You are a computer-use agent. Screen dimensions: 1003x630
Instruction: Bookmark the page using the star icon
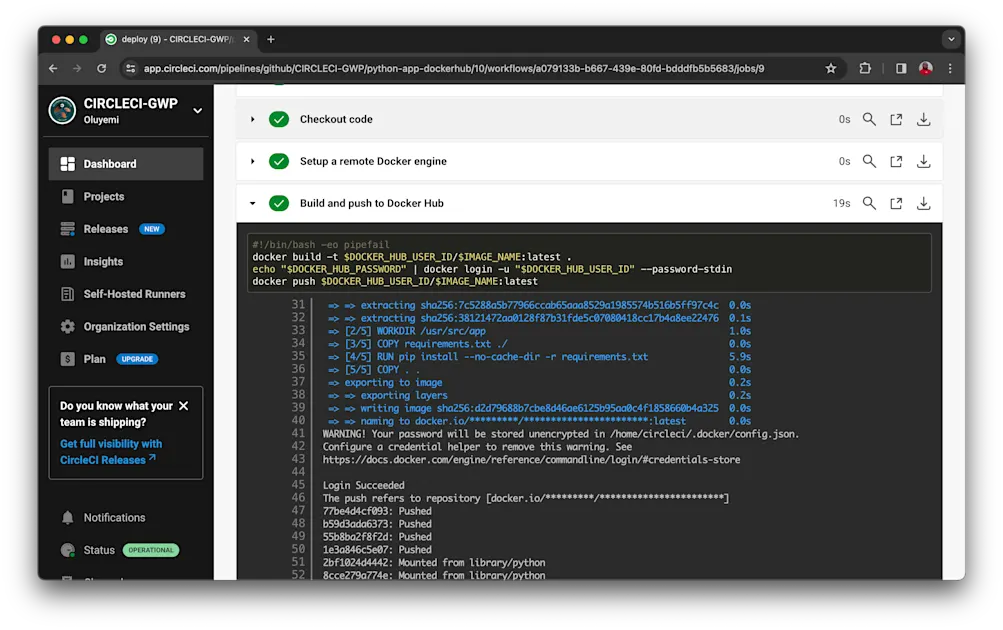click(832, 68)
